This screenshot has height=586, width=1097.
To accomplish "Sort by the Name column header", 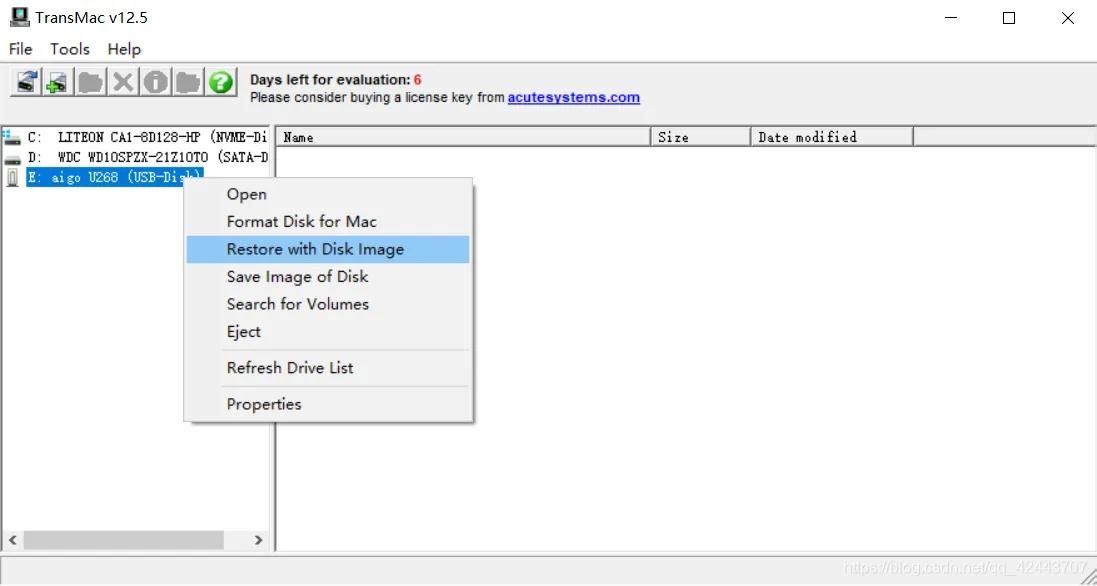I will (464, 137).
